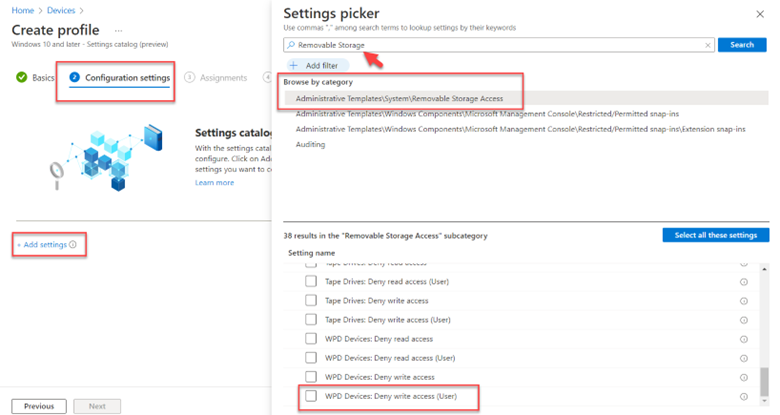This screenshot has height=415, width=780.
Task: Open the Learn more link
Action: 214,183
